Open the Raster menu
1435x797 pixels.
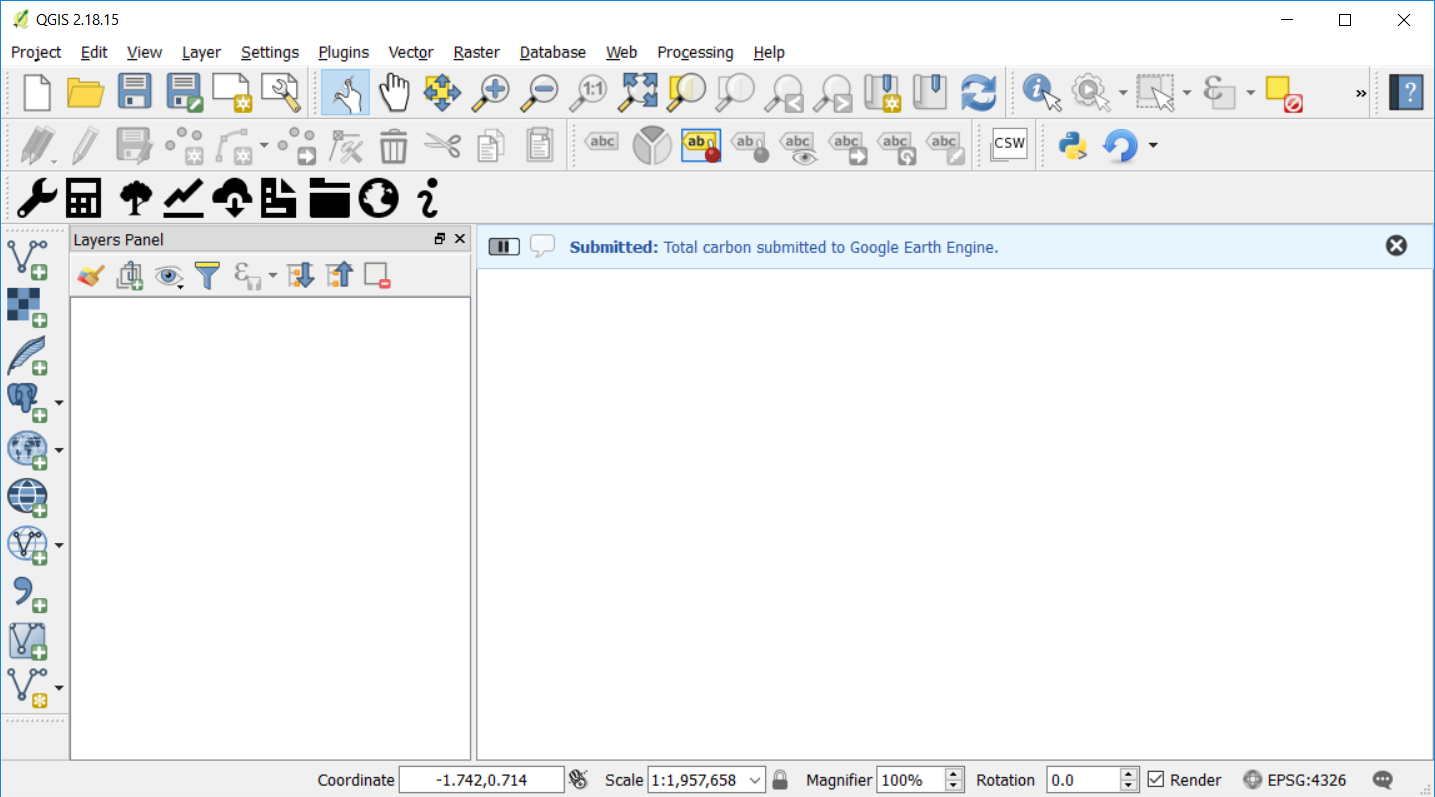pyautogui.click(x=476, y=52)
